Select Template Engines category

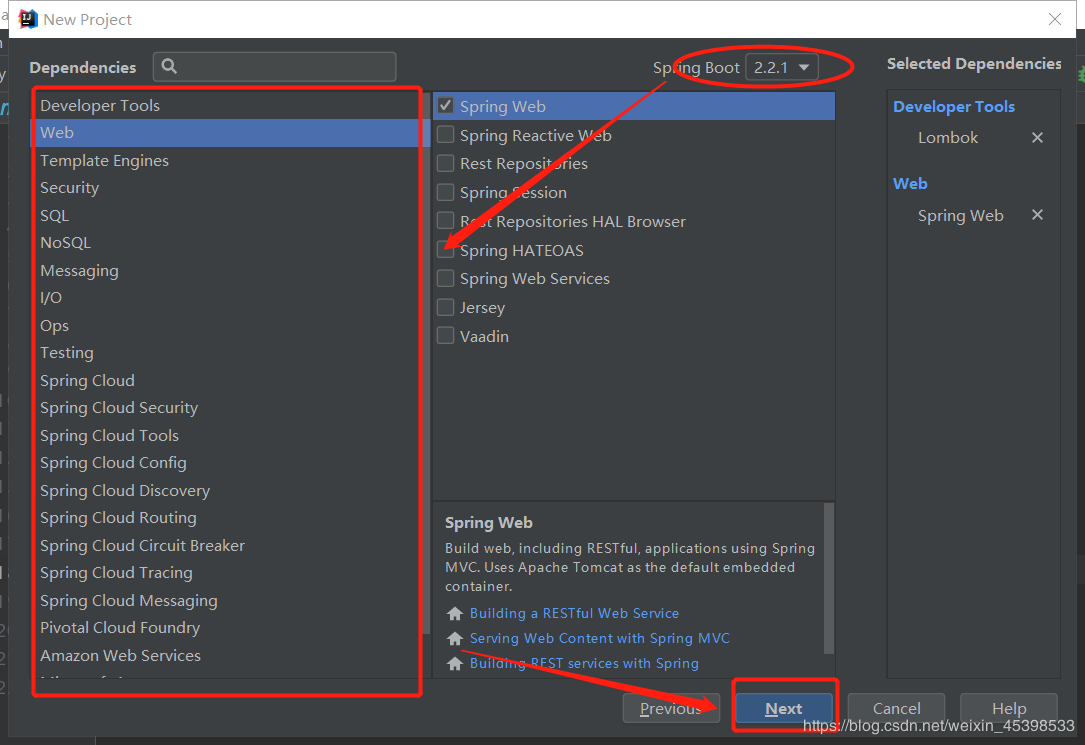(x=227, y=160)
